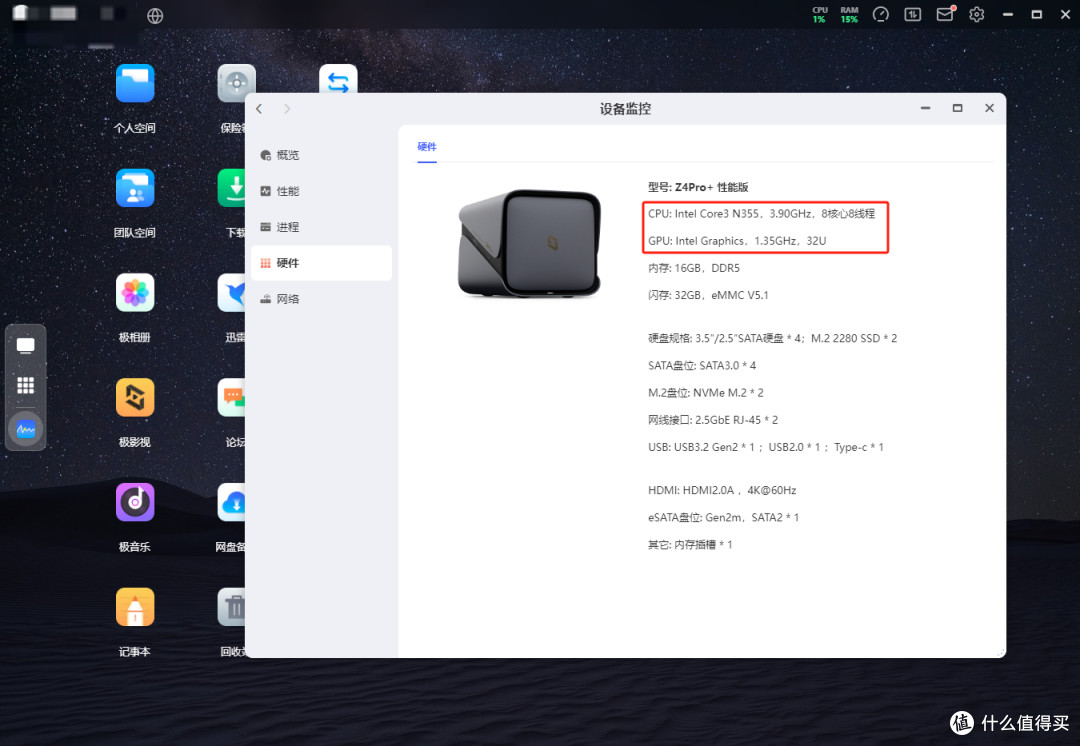Open the 团队空间 desktop app
The image size is (1080, 746).
click(x=135, y=188)
